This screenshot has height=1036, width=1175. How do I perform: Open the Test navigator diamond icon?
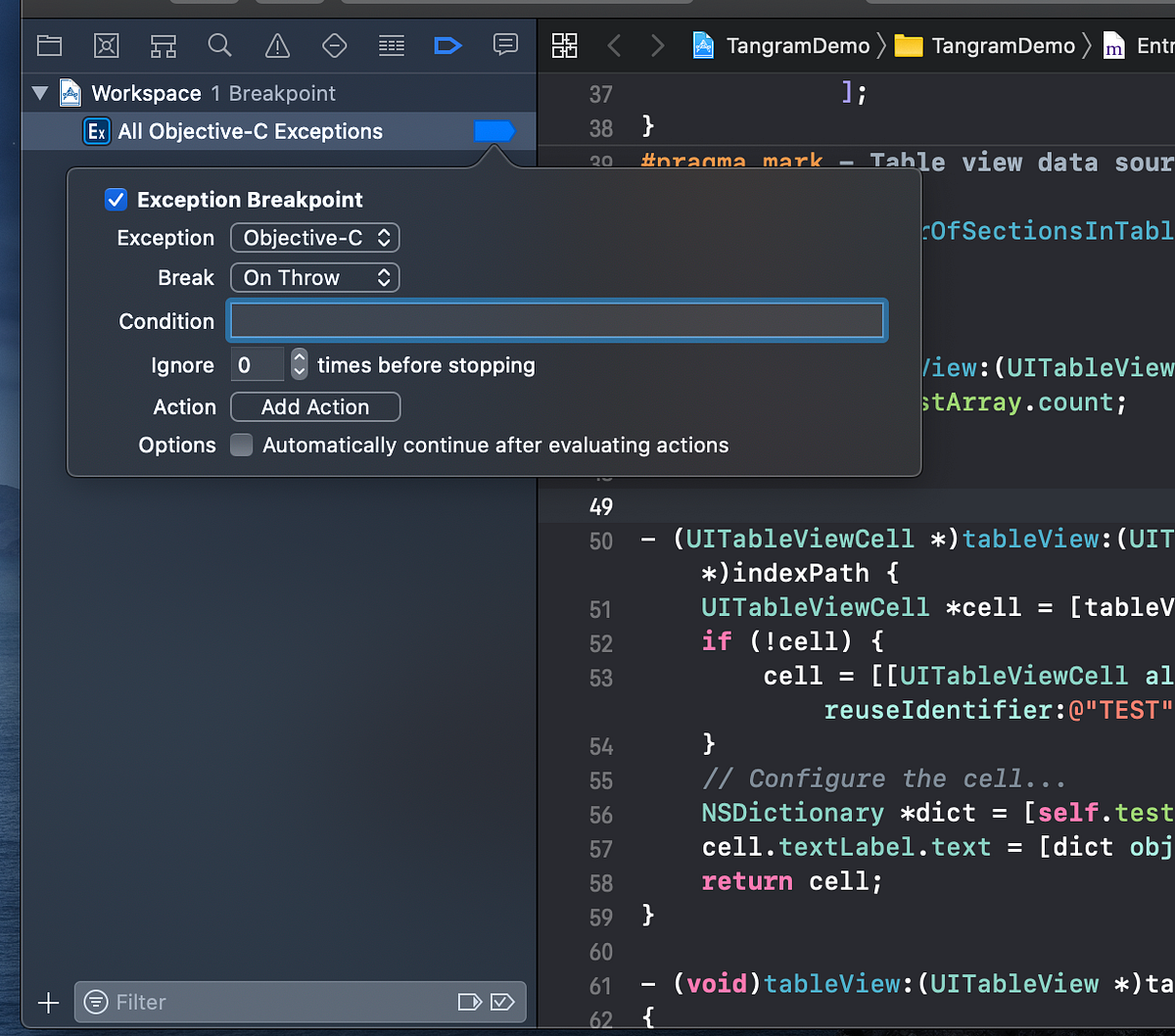pyautogui.click(x=334, y=45)
